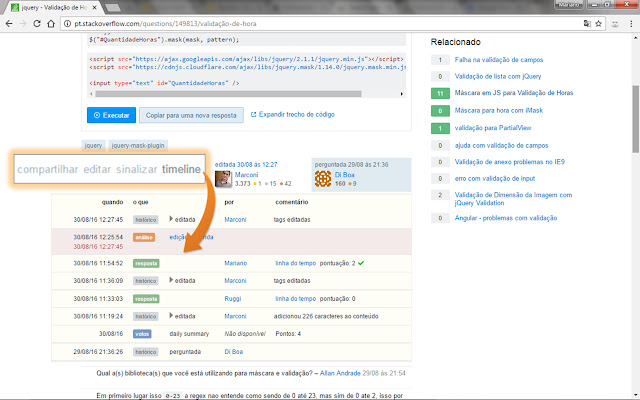The width and height of the screenshot is (640, 400).
Task: Expand the 11:36:09 editada row triangle
Action: point(171,280)
